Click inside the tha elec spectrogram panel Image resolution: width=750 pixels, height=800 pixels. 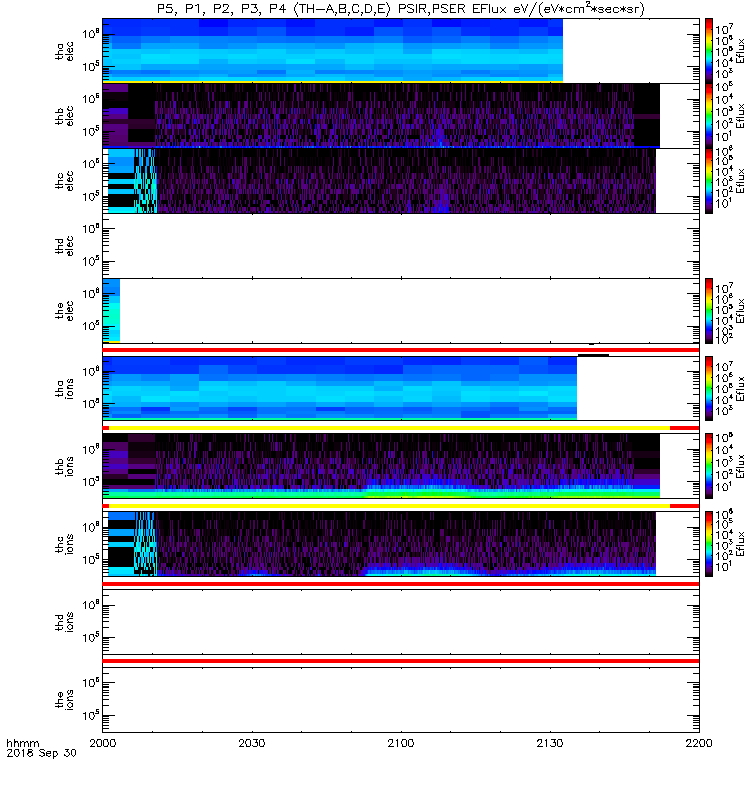point(333,51)
